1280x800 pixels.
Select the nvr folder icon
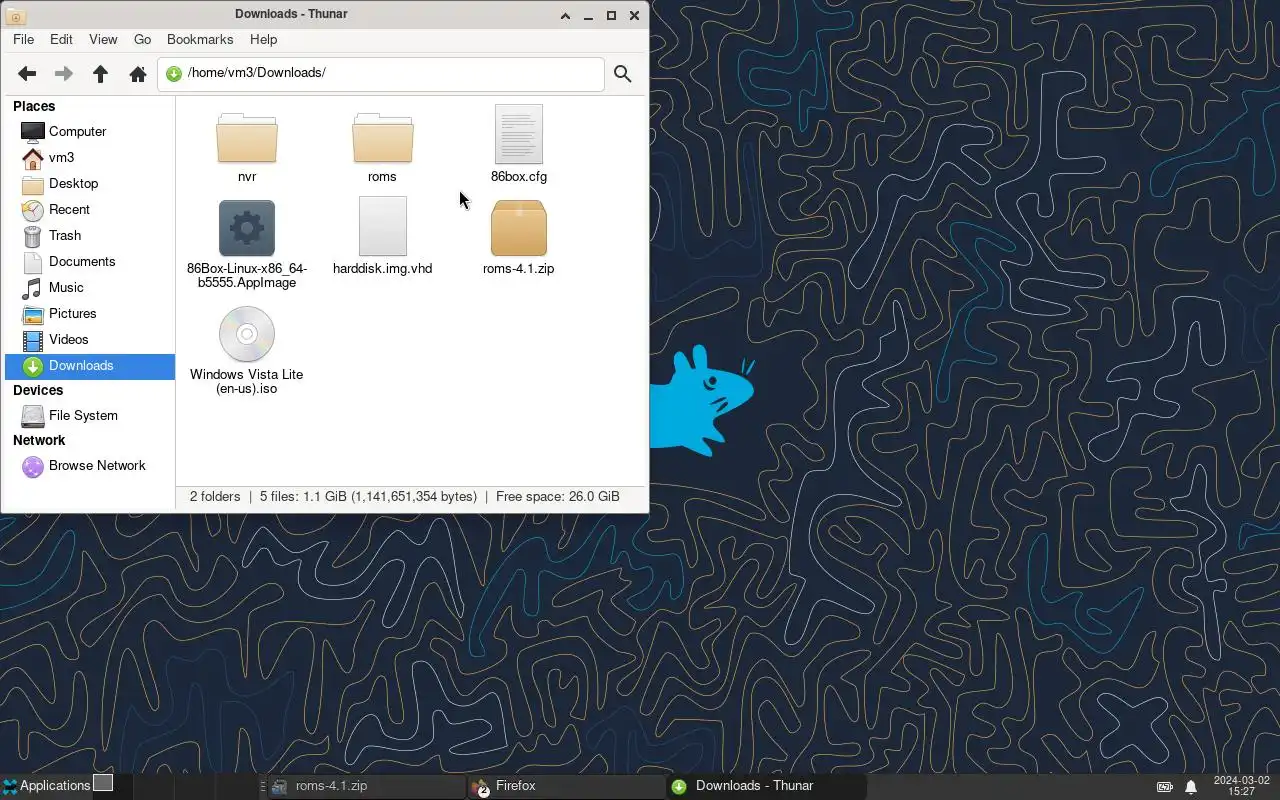(247, 138)
